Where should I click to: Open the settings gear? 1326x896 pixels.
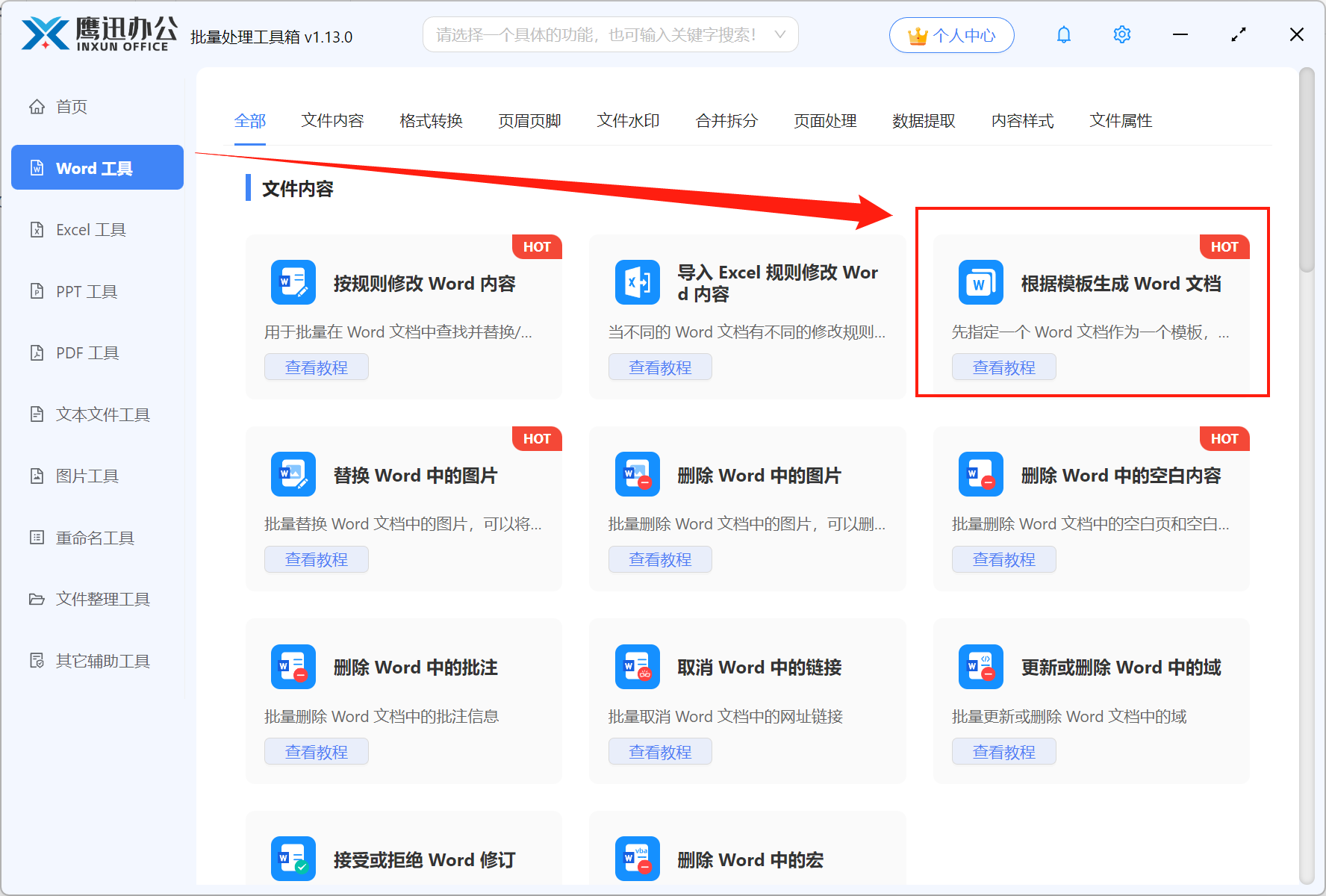1121,34
